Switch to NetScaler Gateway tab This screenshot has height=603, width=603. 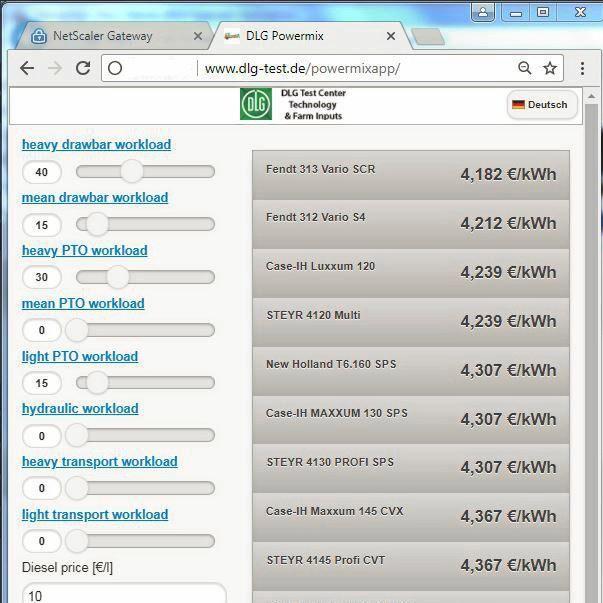click(x=102, y=36)
